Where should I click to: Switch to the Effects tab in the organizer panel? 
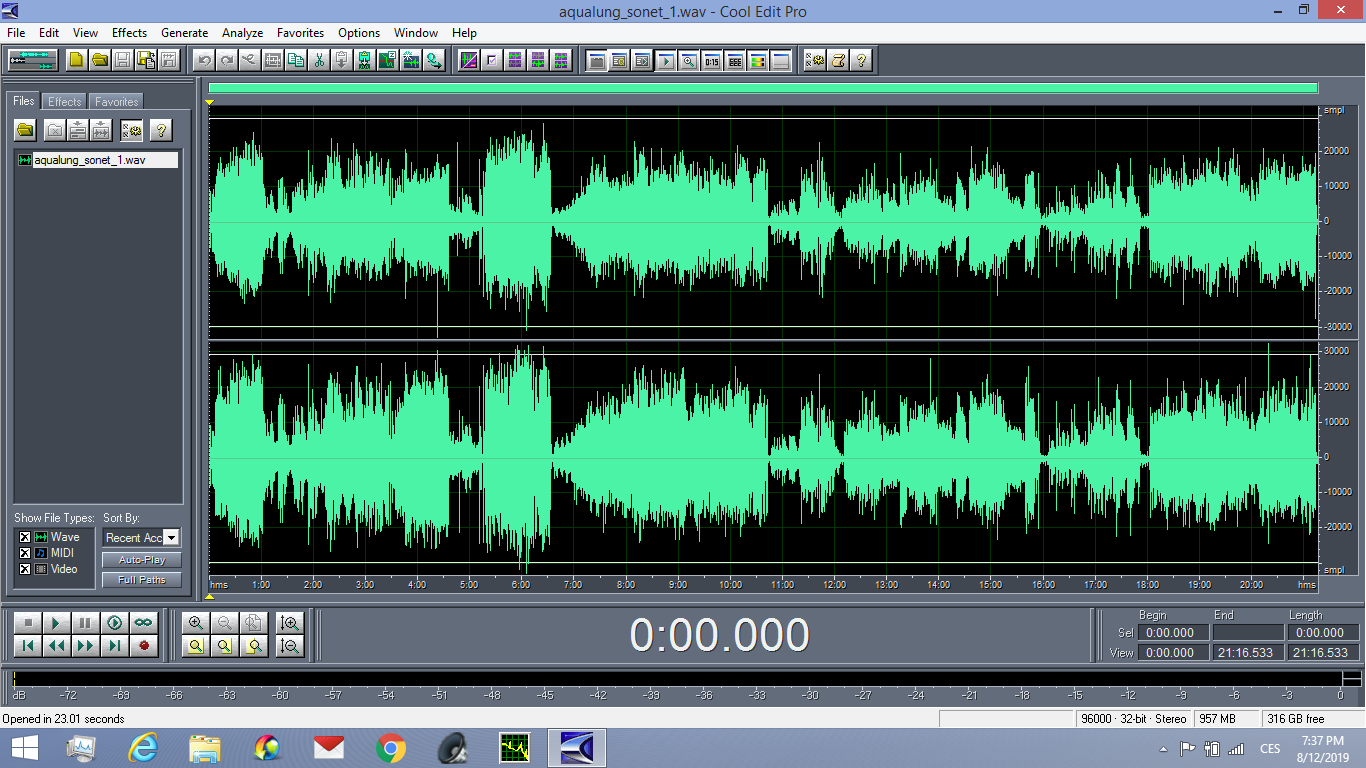click(x=65, y=102)
